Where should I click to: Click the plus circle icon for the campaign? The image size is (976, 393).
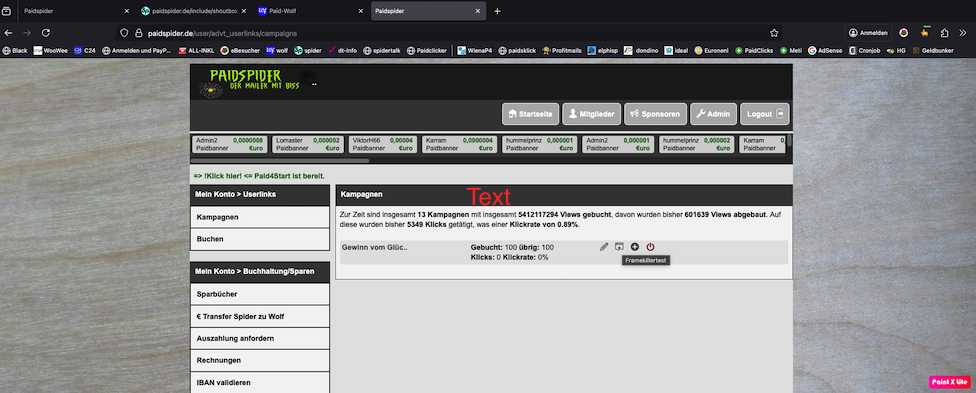pyautogui.click(x=634, y=247)
